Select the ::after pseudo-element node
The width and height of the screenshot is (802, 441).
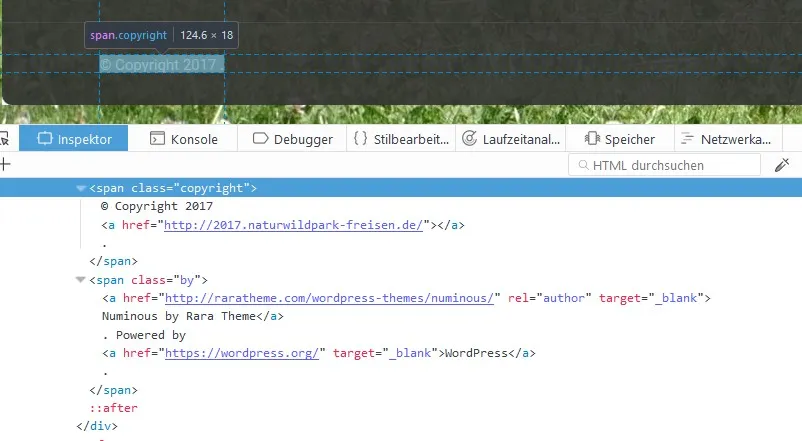[x=114, y=408]
